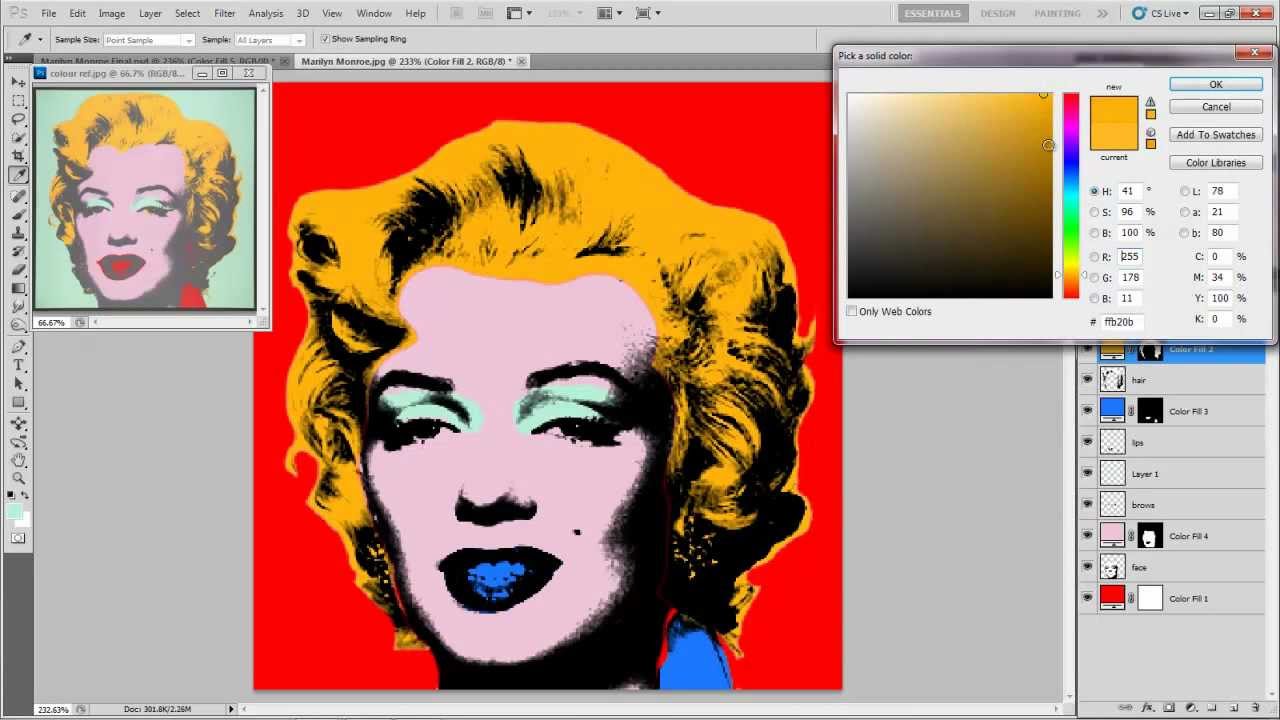1280x720 pixels.
Task: Open the Sample All Layers dropdown
Action: pos(270,40)
